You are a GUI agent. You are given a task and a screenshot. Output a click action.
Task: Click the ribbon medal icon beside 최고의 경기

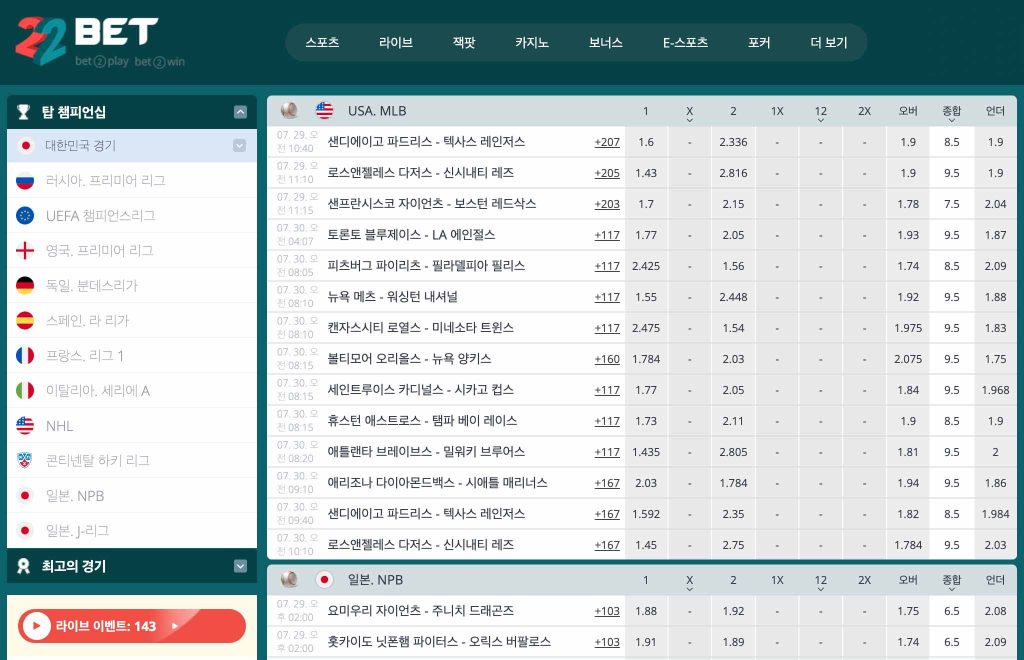pos(24,566)
